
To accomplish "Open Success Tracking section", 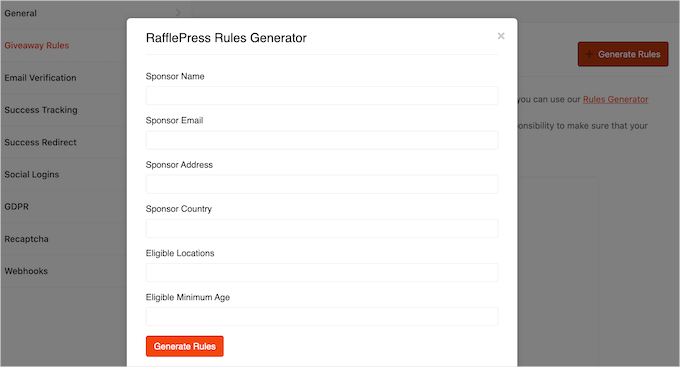I will click(x=41, y=110).
